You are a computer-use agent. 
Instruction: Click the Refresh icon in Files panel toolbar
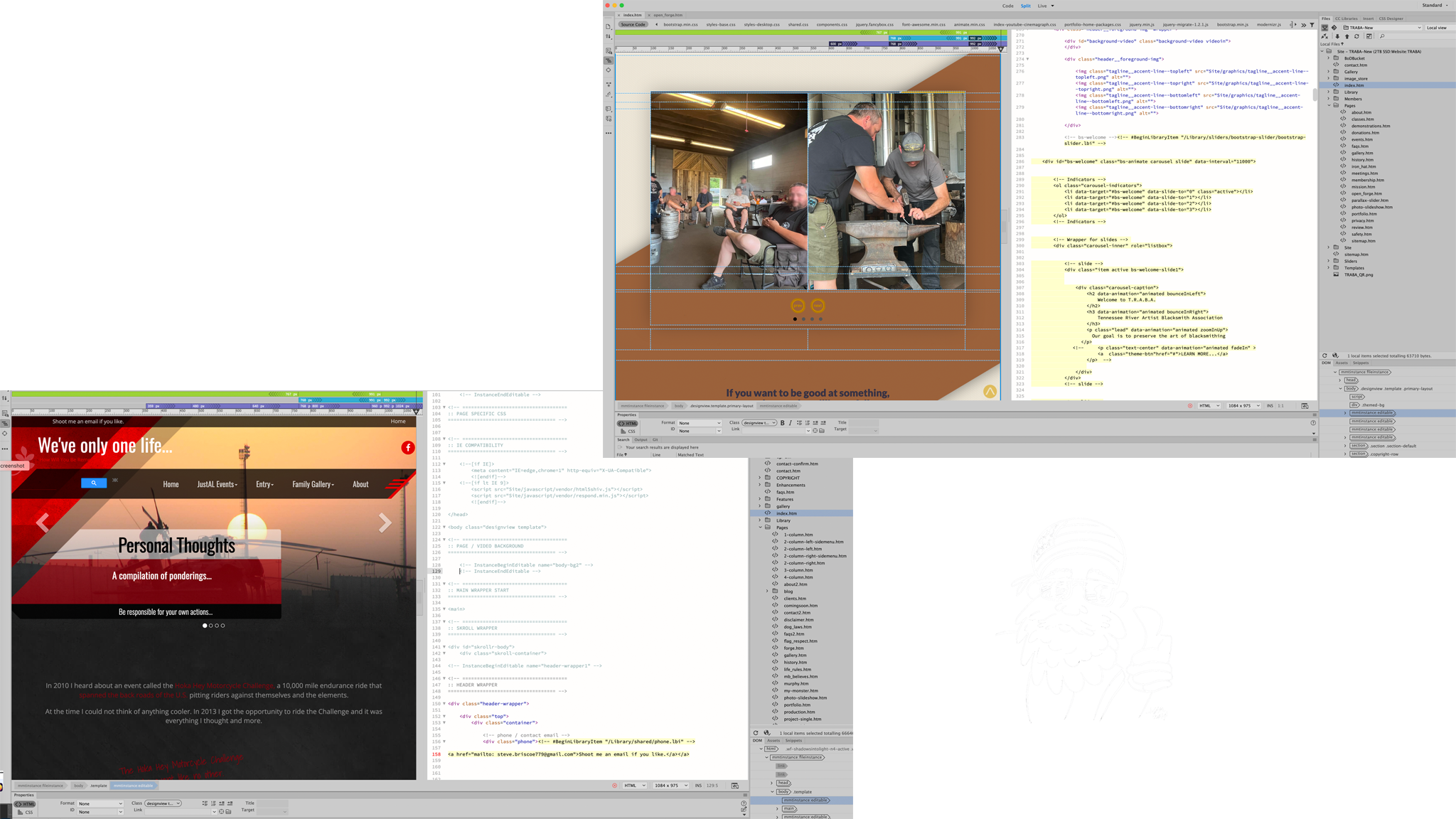1356,36
